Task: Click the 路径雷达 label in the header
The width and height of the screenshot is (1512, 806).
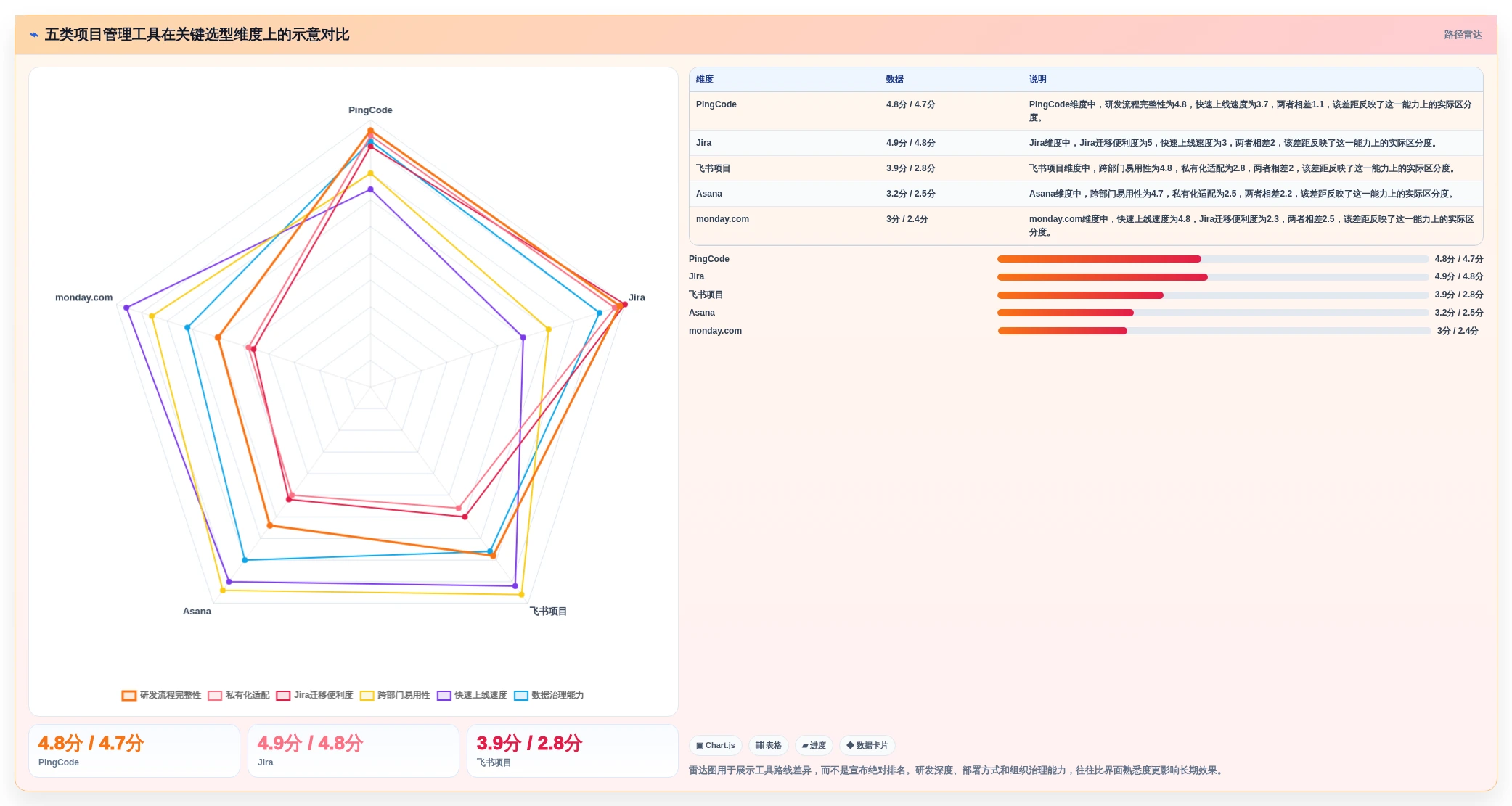Action: (1463, 35)
